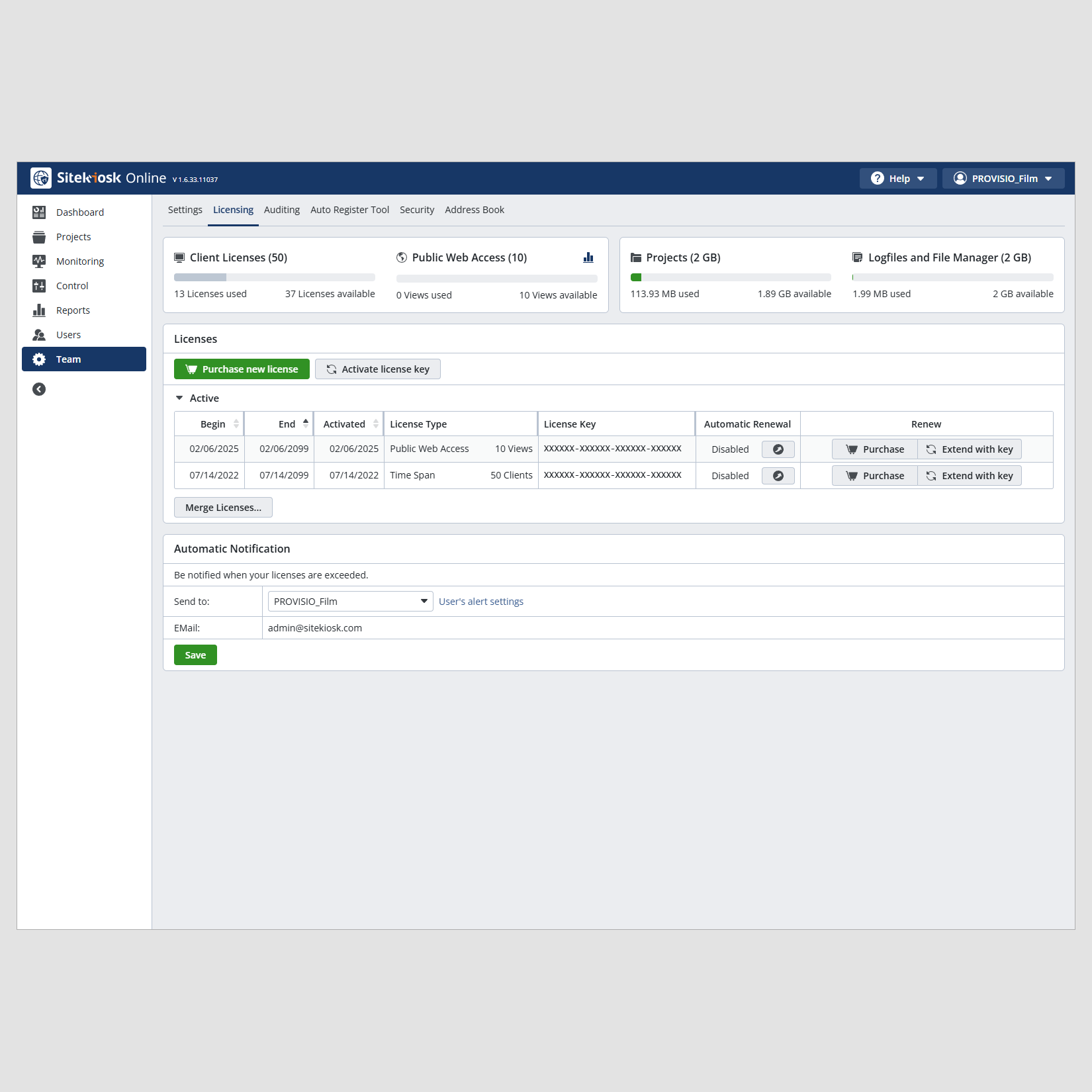1092x1092 pixels.
Task: Open Public Web Access statistics chart icon
Action: [x=588, y=257]
